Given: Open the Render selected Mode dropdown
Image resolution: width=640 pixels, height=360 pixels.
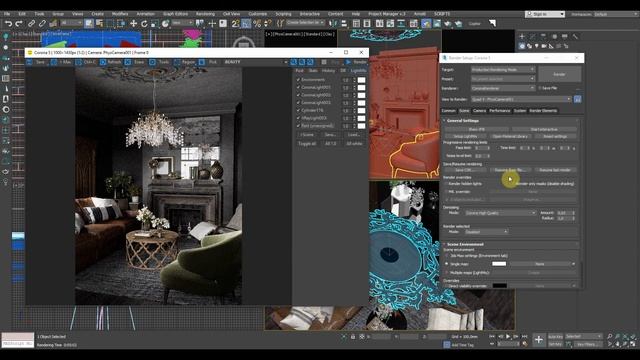Looking at the screenshot, I should coord(486,232).
